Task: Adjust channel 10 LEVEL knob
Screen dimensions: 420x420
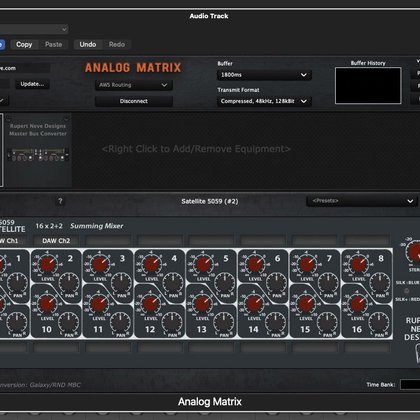Action: [47, 304]
